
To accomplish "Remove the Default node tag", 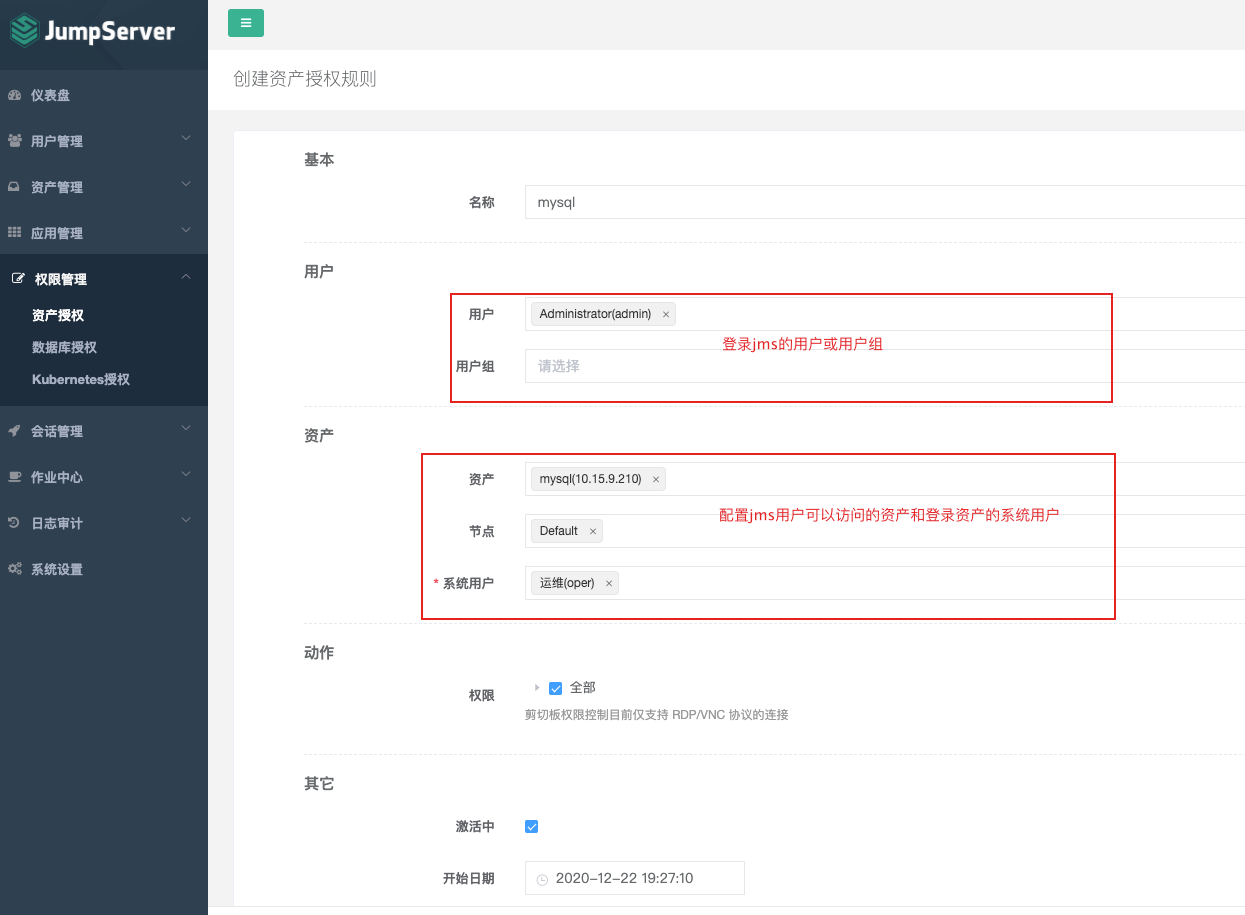I will click(x=593, y=532).
